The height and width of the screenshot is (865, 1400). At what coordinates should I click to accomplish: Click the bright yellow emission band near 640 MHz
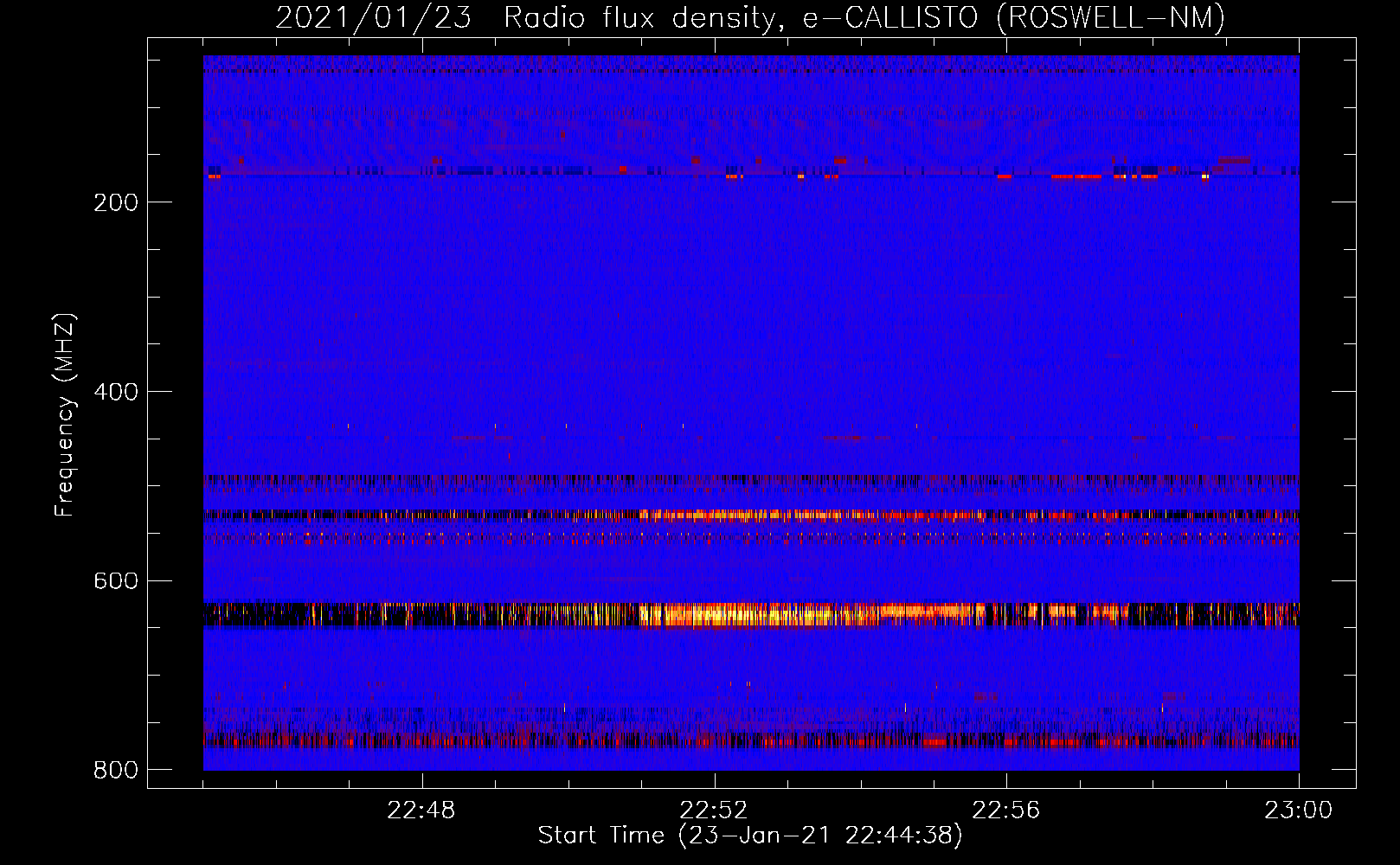click(x=751, y=615)
